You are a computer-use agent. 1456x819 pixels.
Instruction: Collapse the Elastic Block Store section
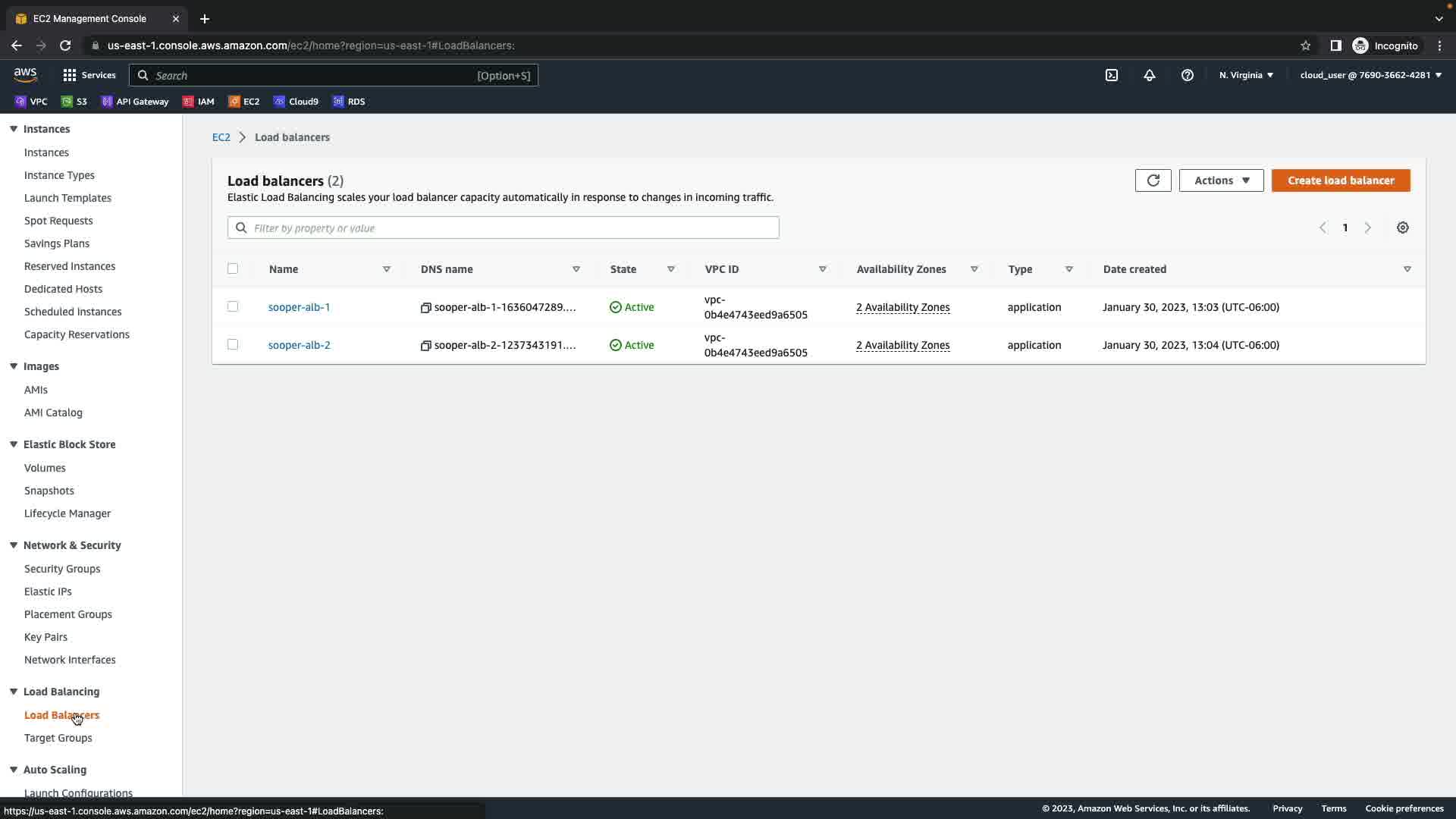coord(14,444)
